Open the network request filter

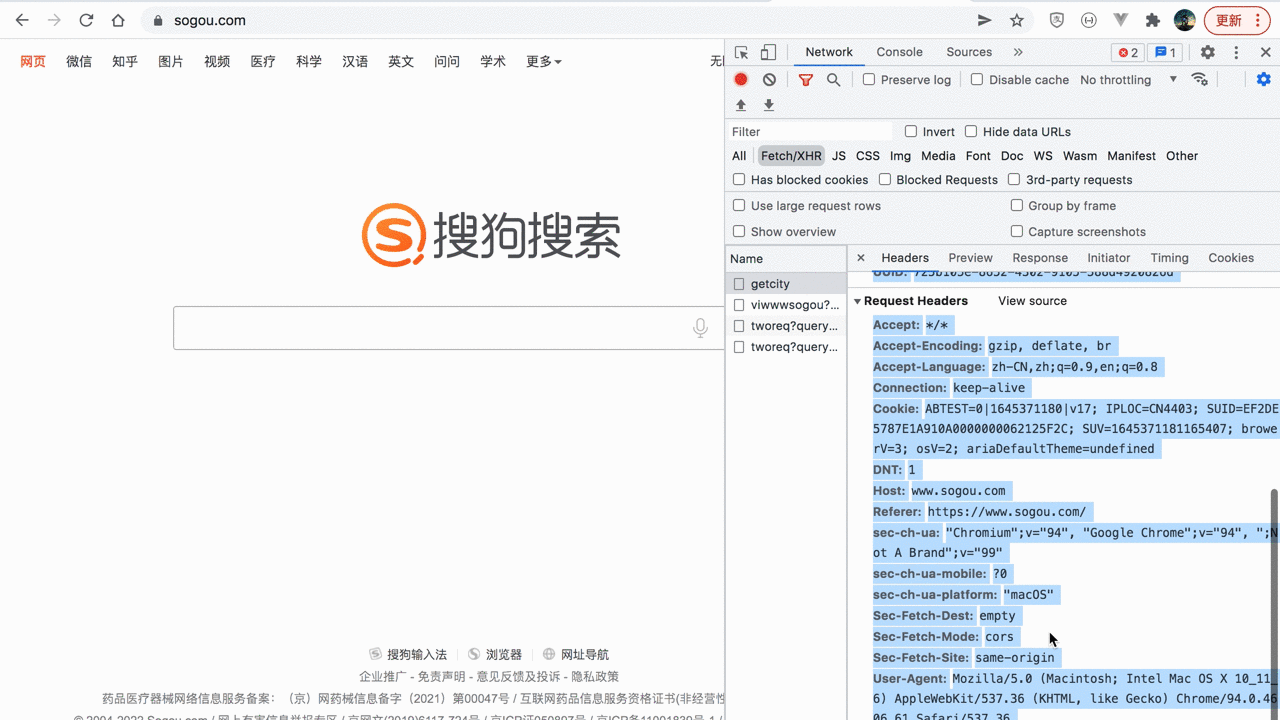806,79
